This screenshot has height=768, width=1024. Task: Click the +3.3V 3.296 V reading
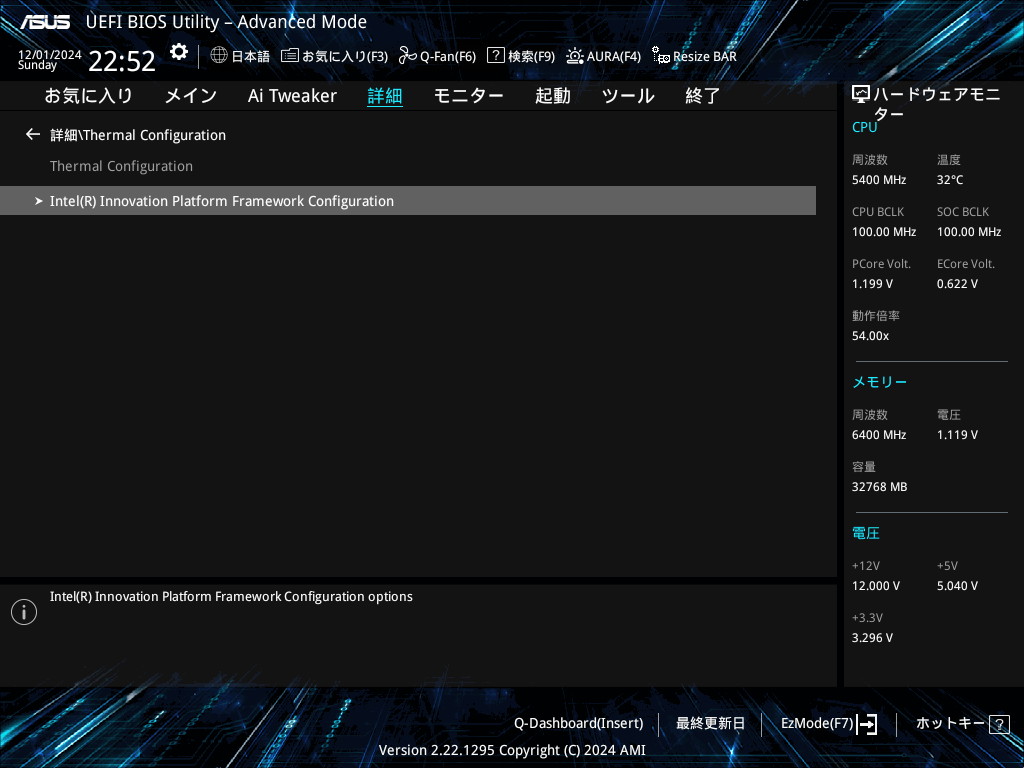872,637
